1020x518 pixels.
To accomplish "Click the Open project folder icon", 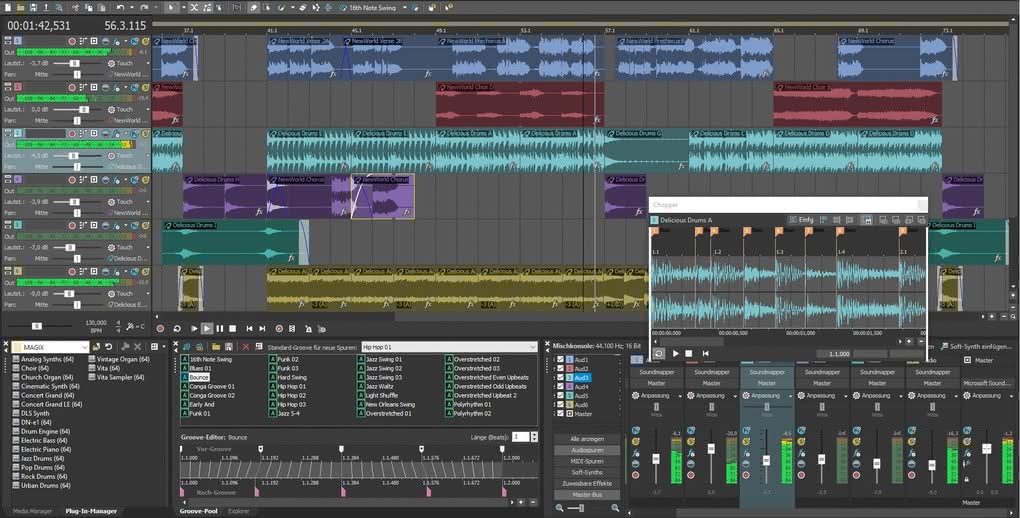I will [21, 7].
